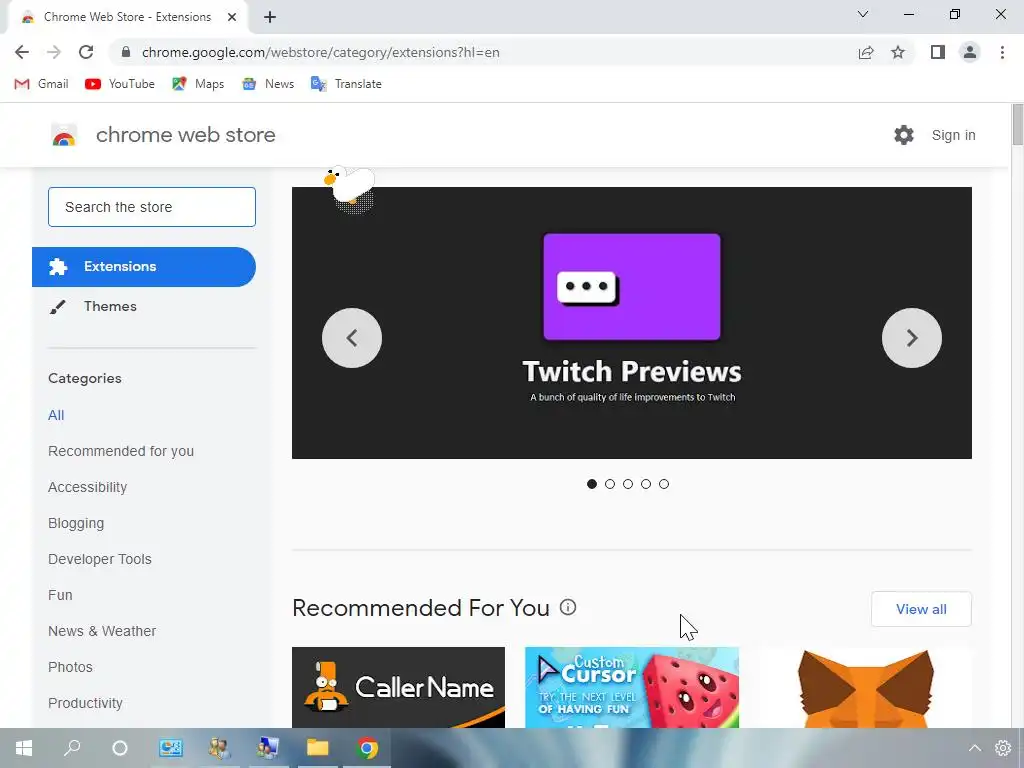
Task: Open the MetaMask fox extension card
Action: [x=865, y=688]
